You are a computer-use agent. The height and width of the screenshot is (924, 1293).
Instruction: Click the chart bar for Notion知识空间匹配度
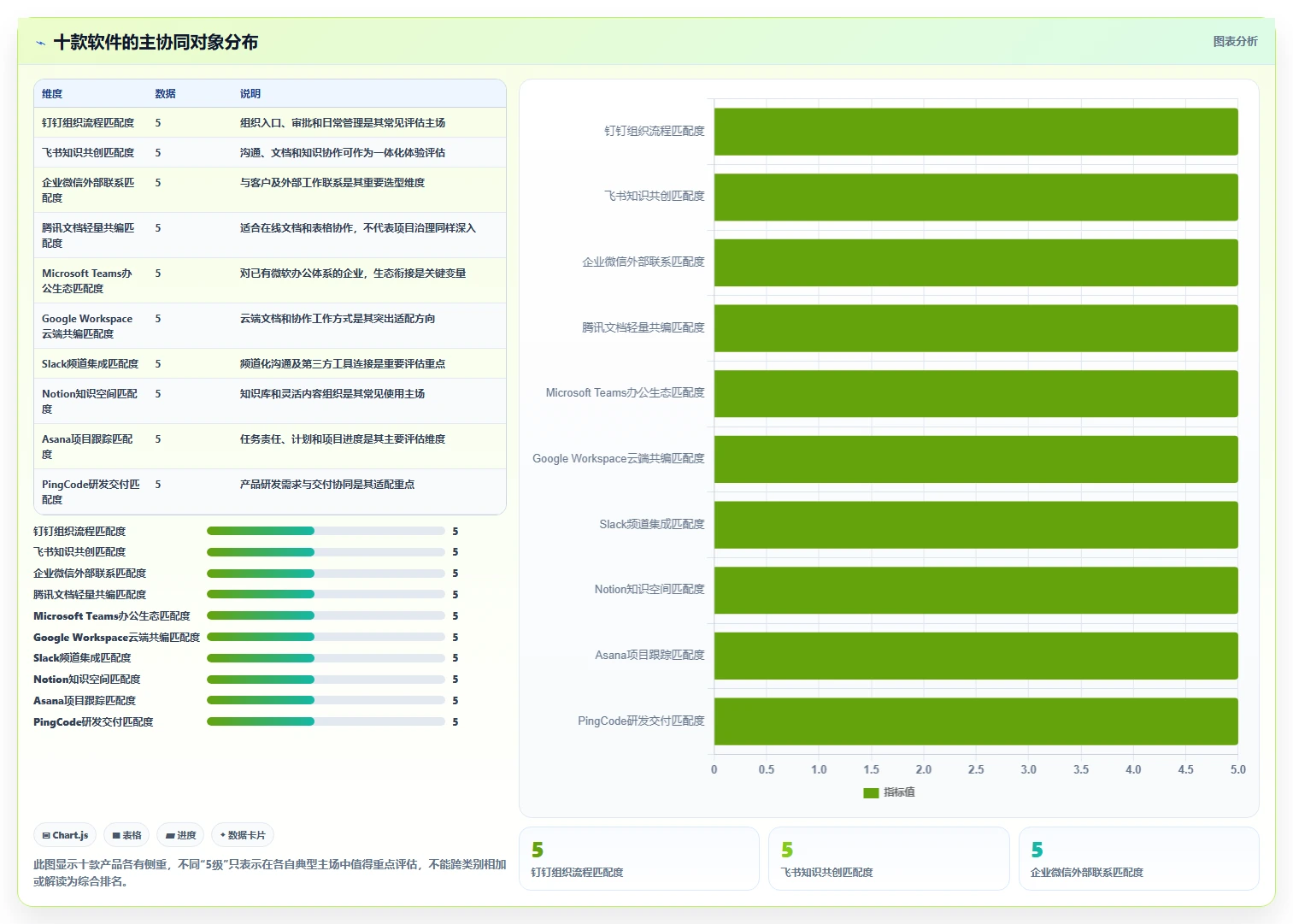tap(976, 591)
